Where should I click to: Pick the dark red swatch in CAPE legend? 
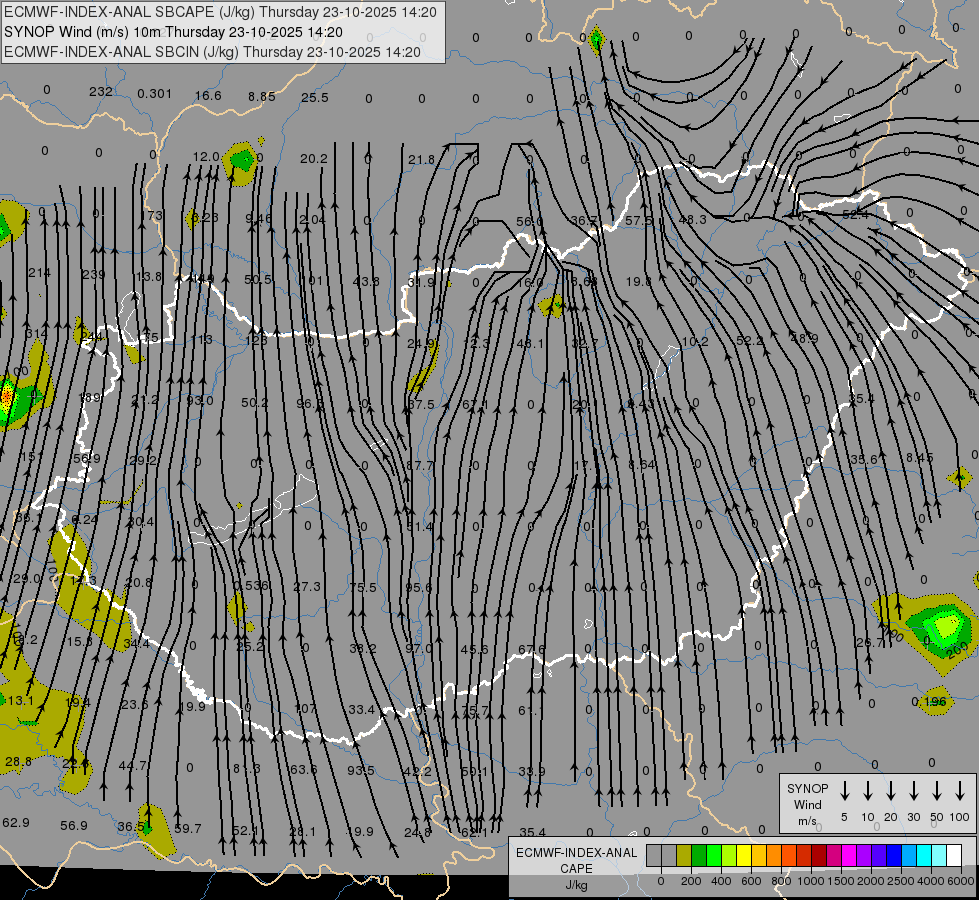[x=819, y=855]
